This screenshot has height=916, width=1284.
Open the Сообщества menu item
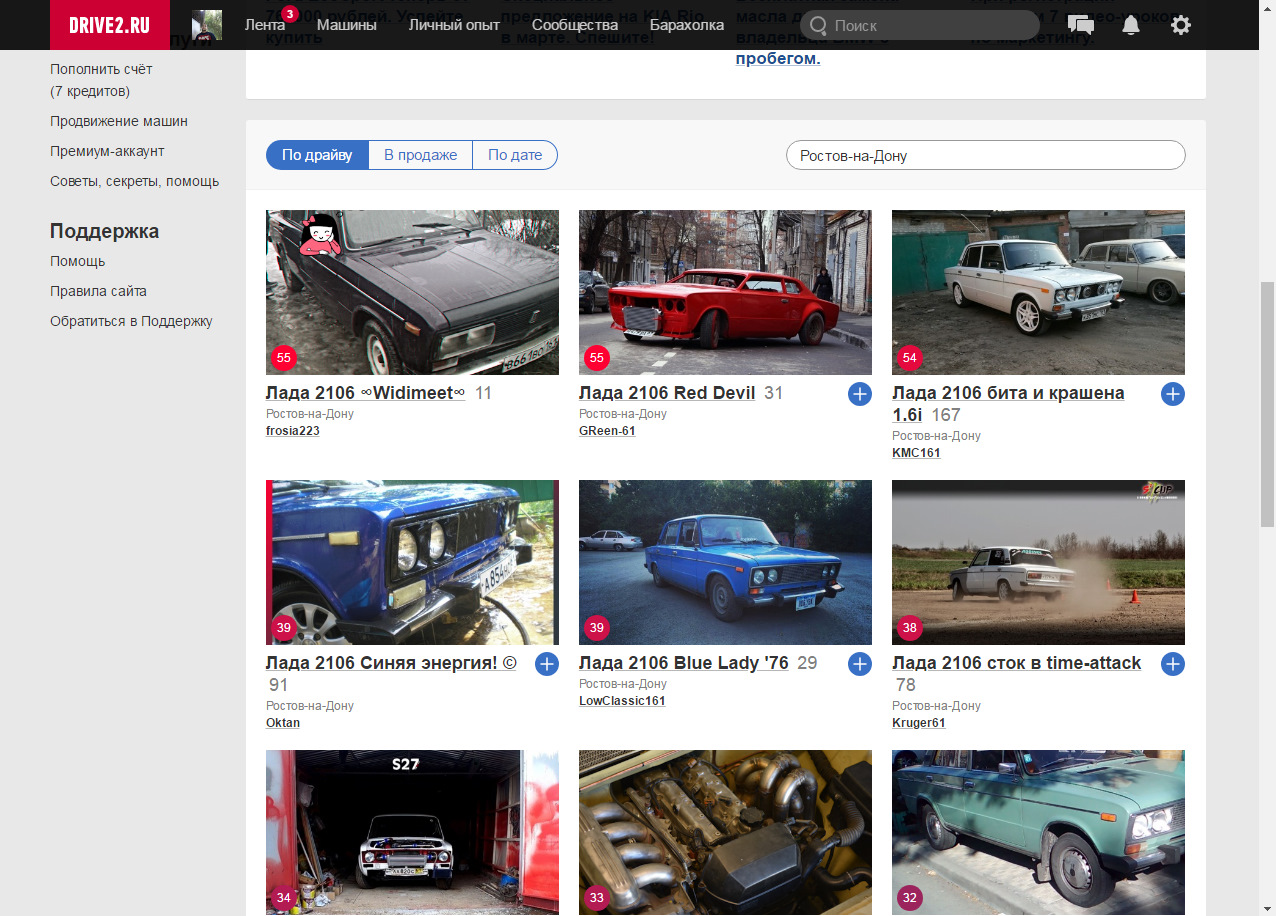point(575,25)
